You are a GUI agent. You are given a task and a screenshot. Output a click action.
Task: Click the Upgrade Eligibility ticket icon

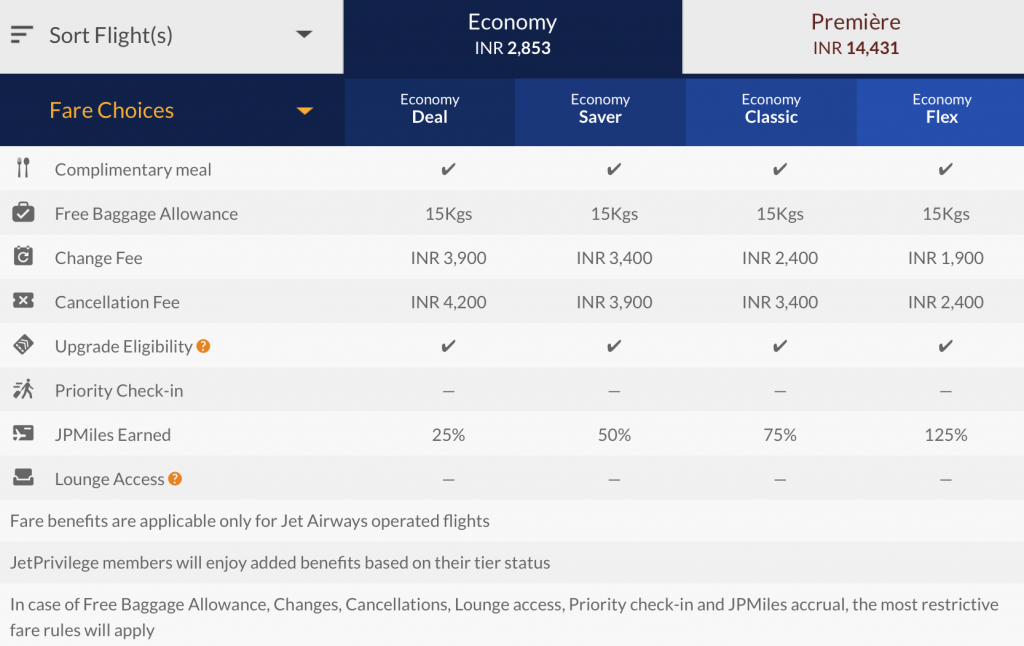click(23, 345)
